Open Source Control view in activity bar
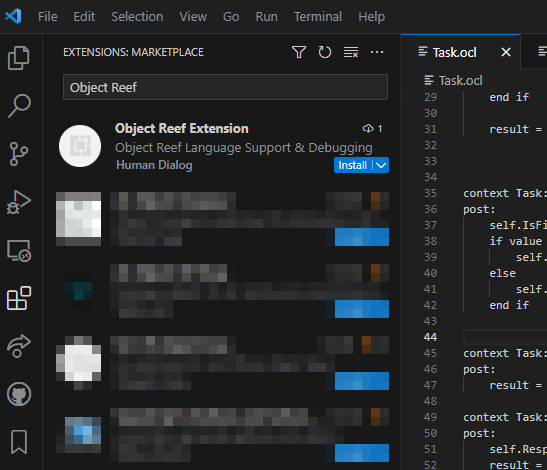Image resolution: width=547 pixels, height=470 pixels. click(18, 154)
